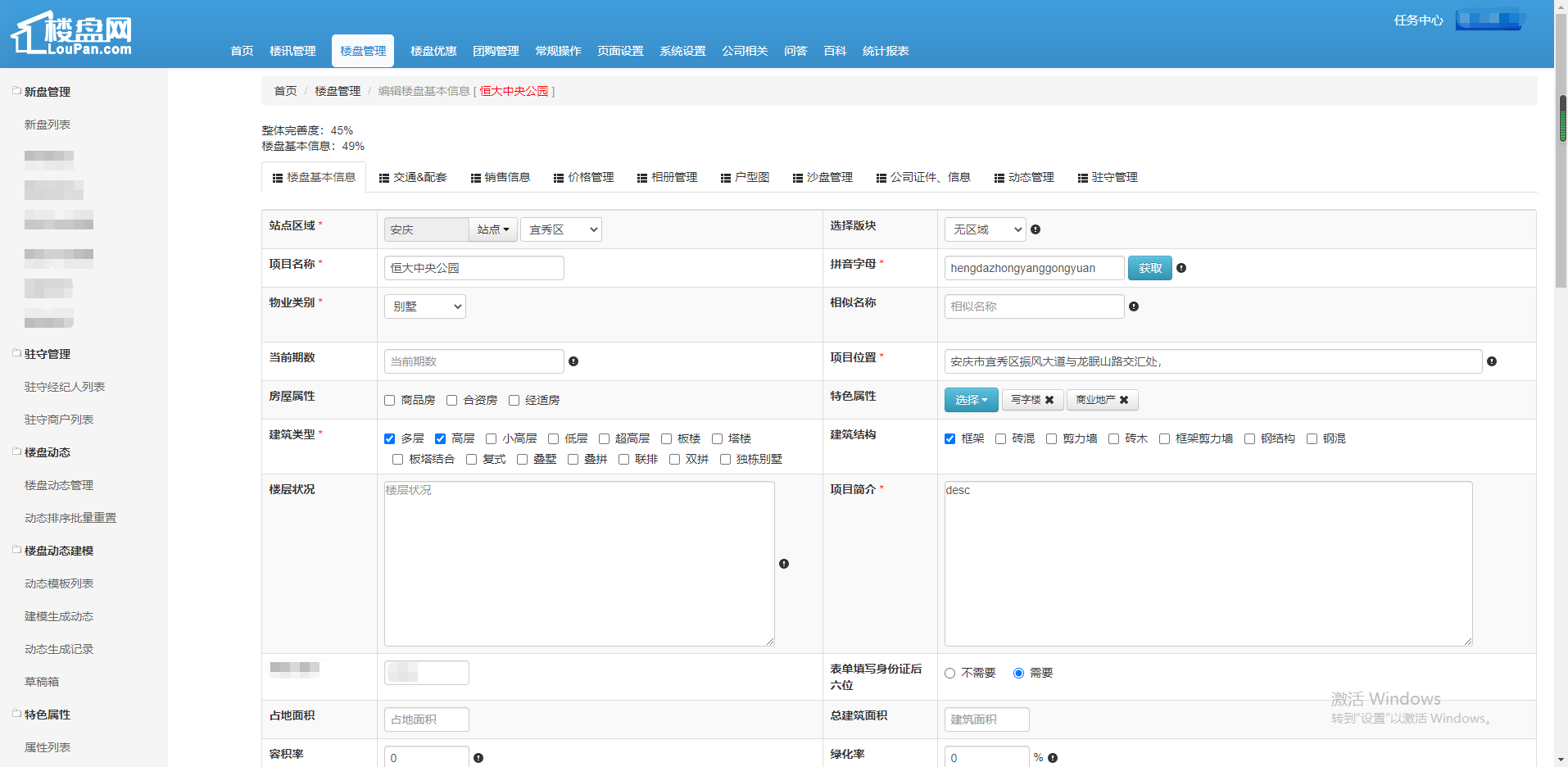Click the 项目位置 address field
Viewport: 1568px width, 767px height.
tap(1213, 361)
